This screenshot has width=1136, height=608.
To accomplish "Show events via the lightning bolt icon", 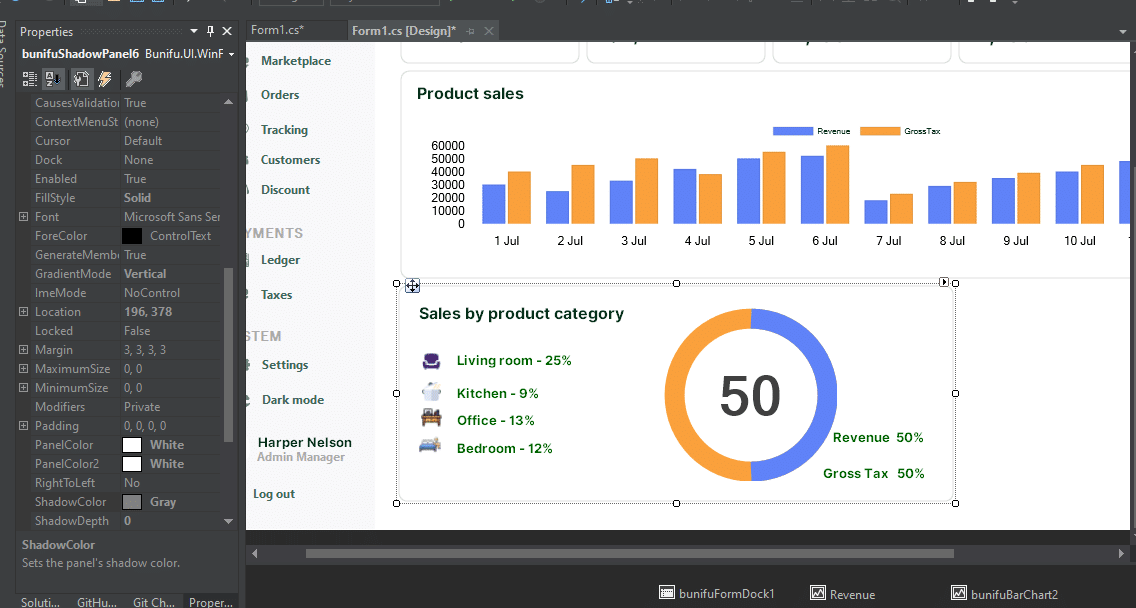I will [x=104, y=79].
